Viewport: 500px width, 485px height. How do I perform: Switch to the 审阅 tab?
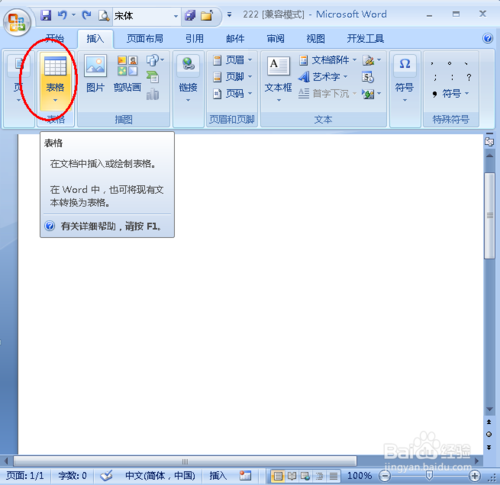(276, 39)
